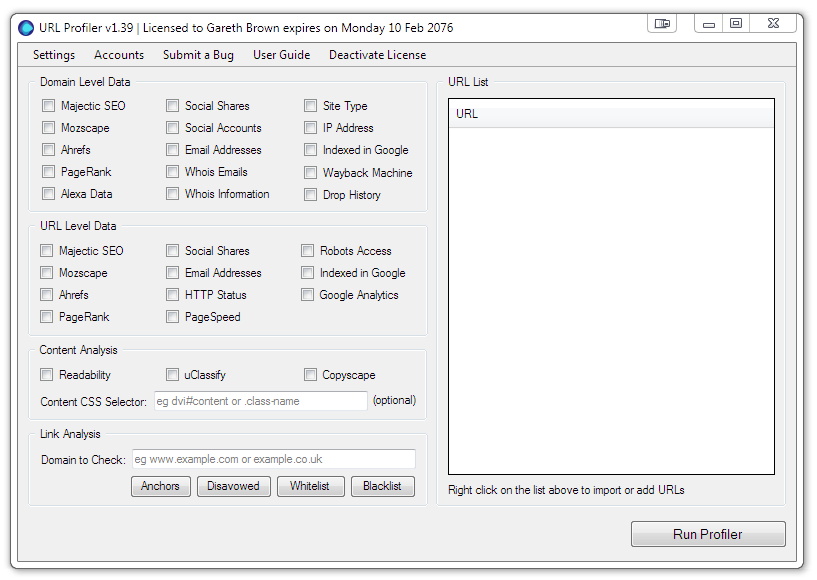817x580 pixels.
Task: Enable HTTP Status under URL Level Data
Action: click(x=172, y=294)
